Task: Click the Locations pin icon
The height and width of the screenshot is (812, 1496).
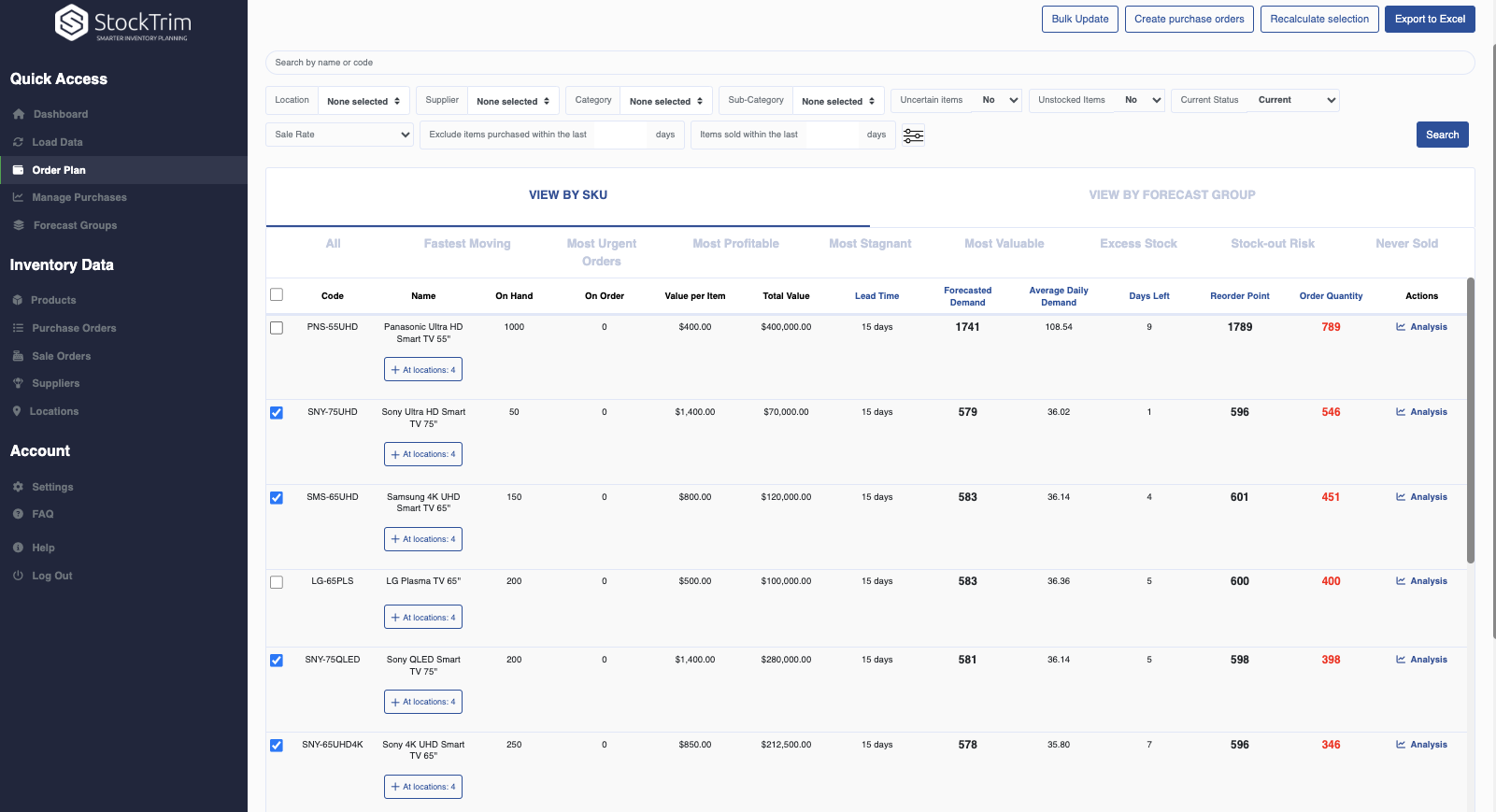Action: click(x=17, y=411)
